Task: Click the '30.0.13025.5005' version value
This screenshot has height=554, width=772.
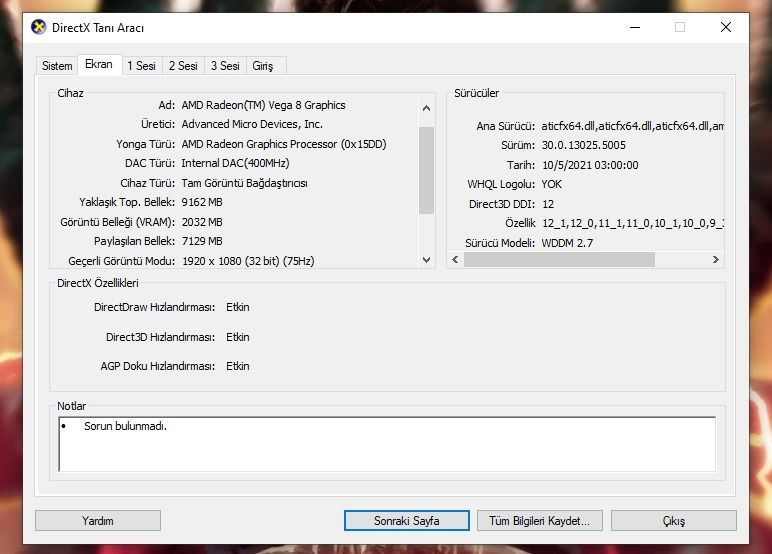Action: tap(583, 145)
